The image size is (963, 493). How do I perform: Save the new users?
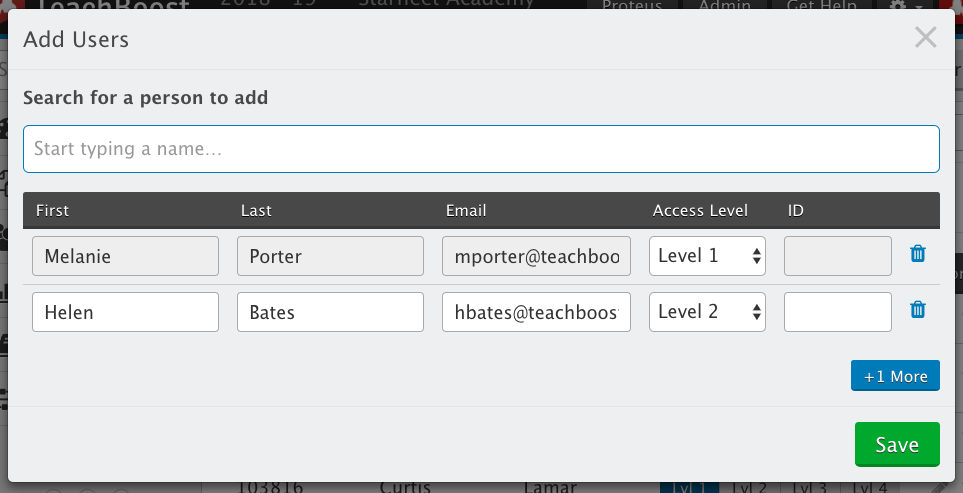point(897,444)
